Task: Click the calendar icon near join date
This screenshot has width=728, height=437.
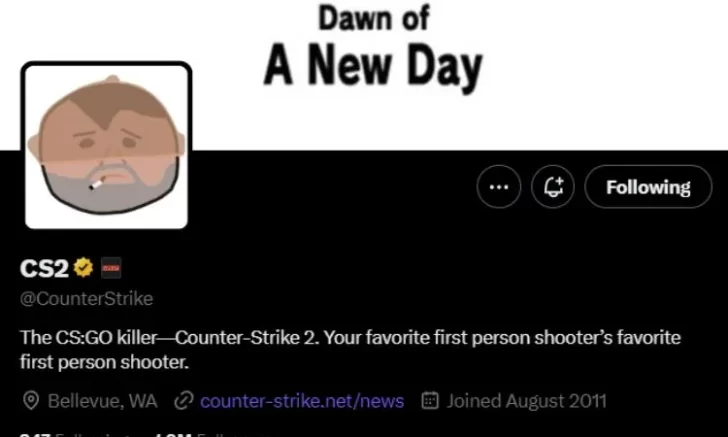Action: 430,400
